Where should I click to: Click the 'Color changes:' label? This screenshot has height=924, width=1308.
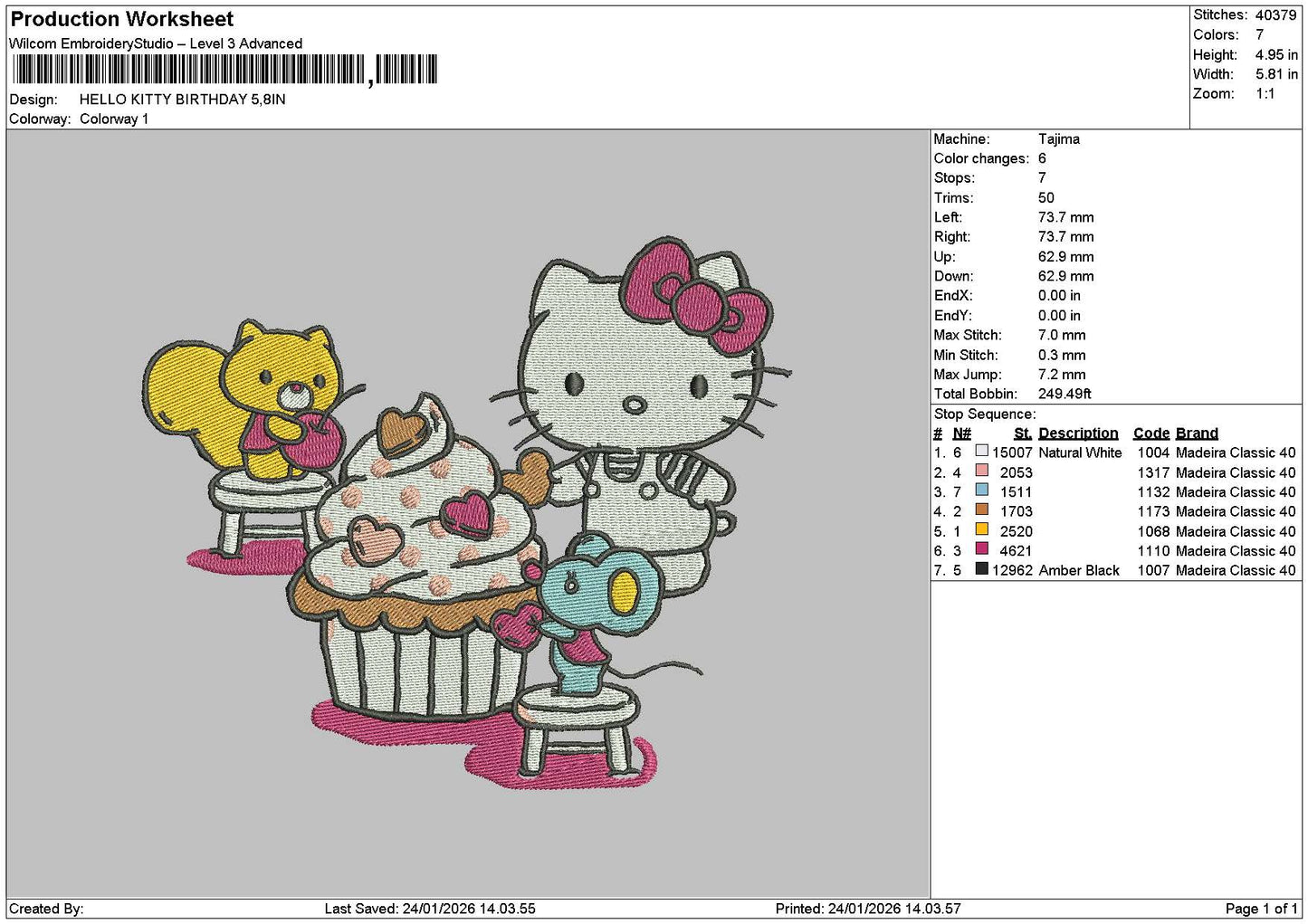(x=981, y=159)
